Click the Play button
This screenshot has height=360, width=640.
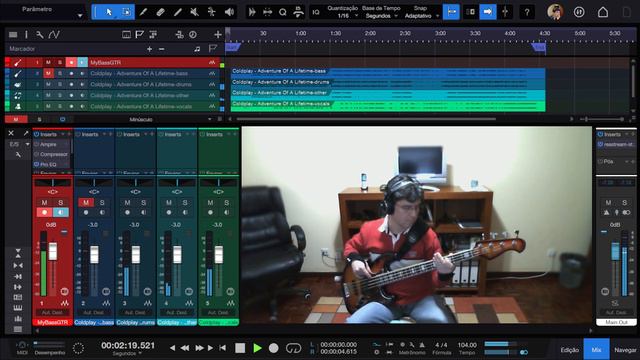point(257,348)
